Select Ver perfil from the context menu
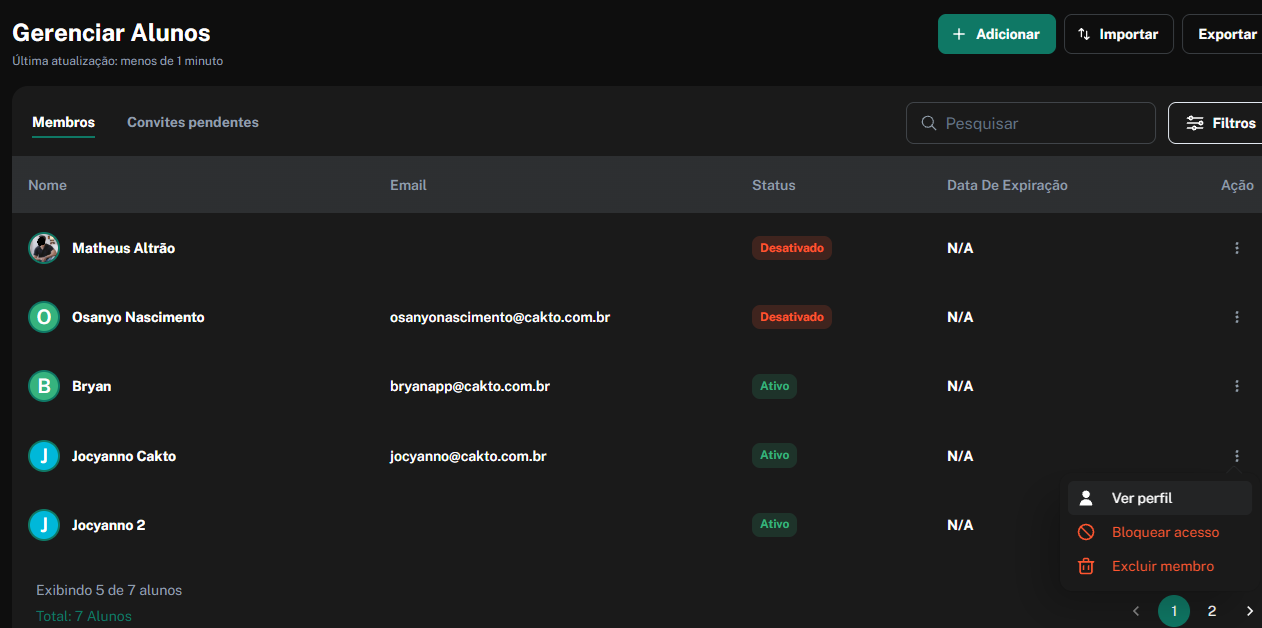Image resolution: width=1262 pixels, height=628 pixels. pyautogui.click(x=1160, y=498)
